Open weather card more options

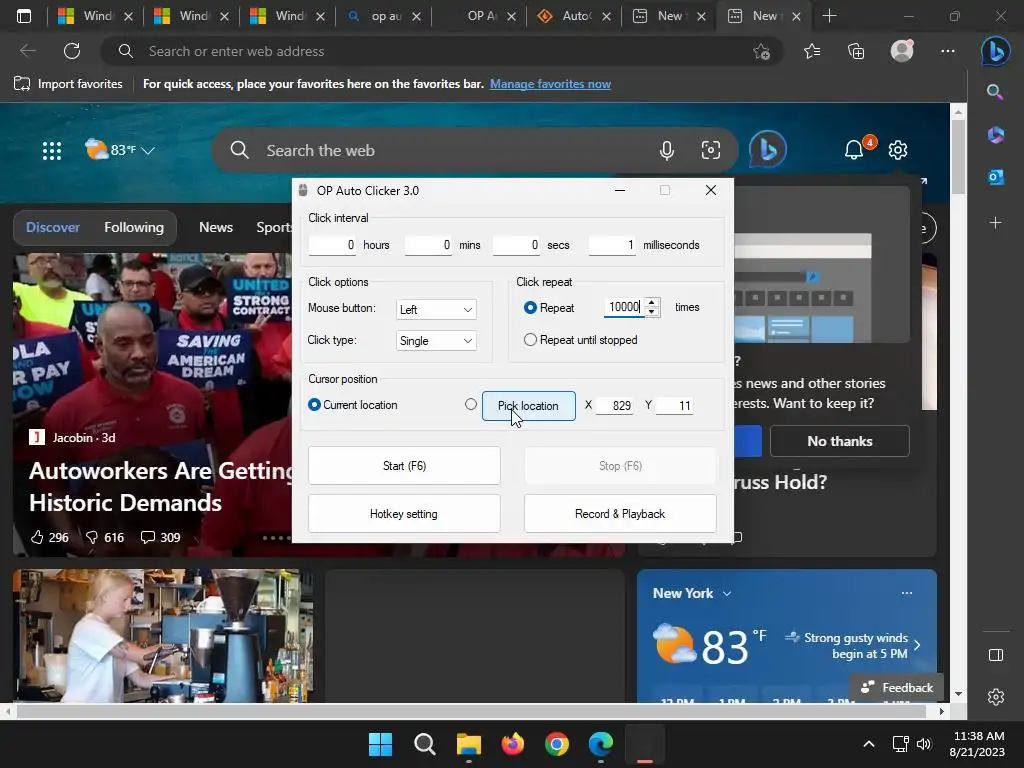click(906, 593)
